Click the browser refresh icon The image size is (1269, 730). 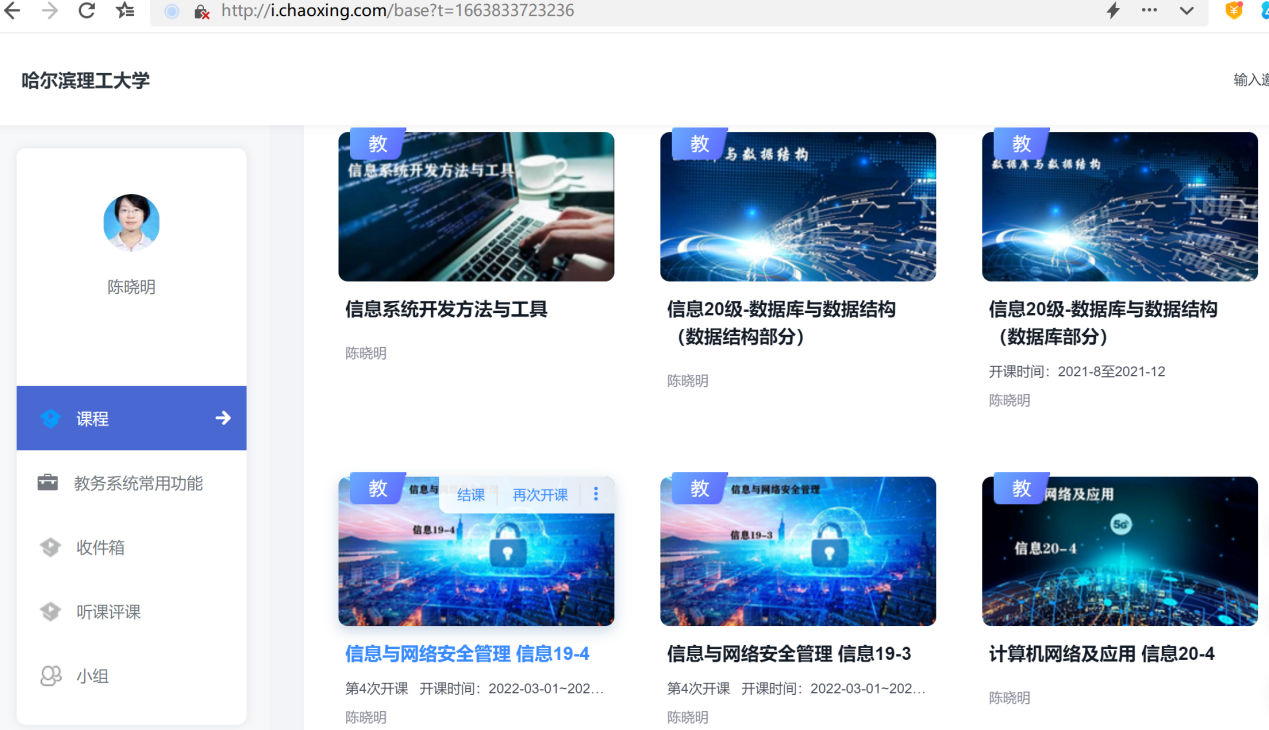coord(87,11)
